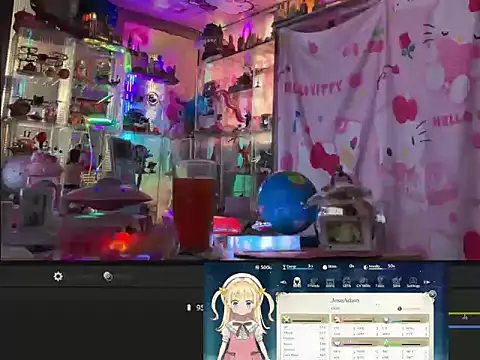The width and height of the screenshot is (480, 360).
Task: Go to previous game menu with left arrow
Action: click(283, 282)
